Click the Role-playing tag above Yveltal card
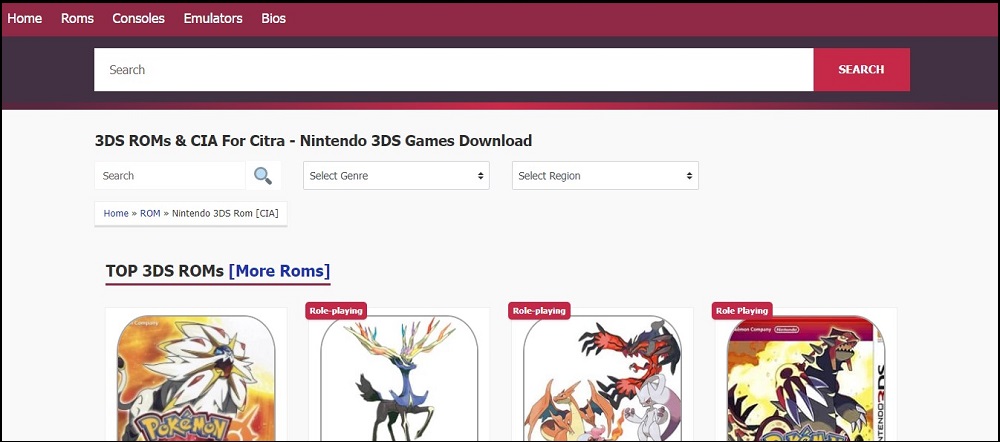This screenshot has width=1000, height=442. (540, 311)
